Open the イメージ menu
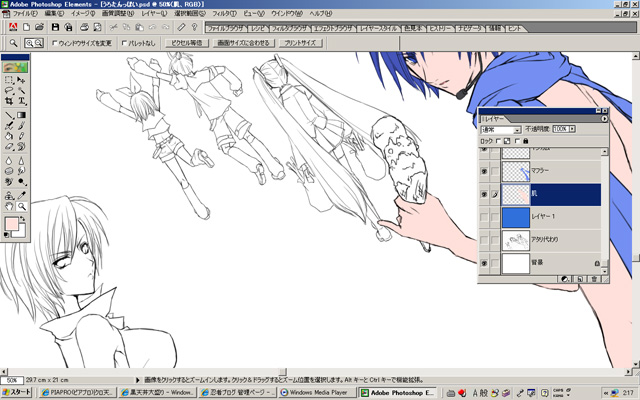640x400 pixels. 82,13
